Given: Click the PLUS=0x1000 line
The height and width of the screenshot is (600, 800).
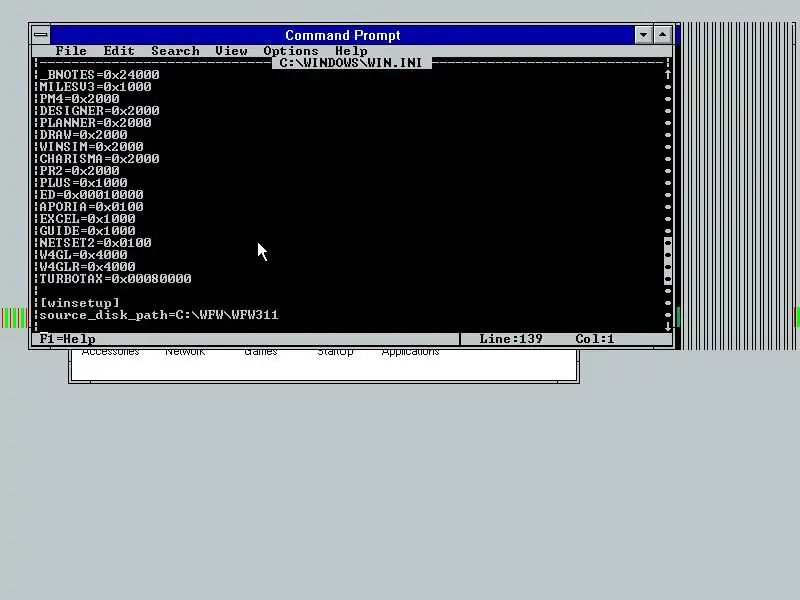Looking at the screenshot, I should click(x=83, y=183).
